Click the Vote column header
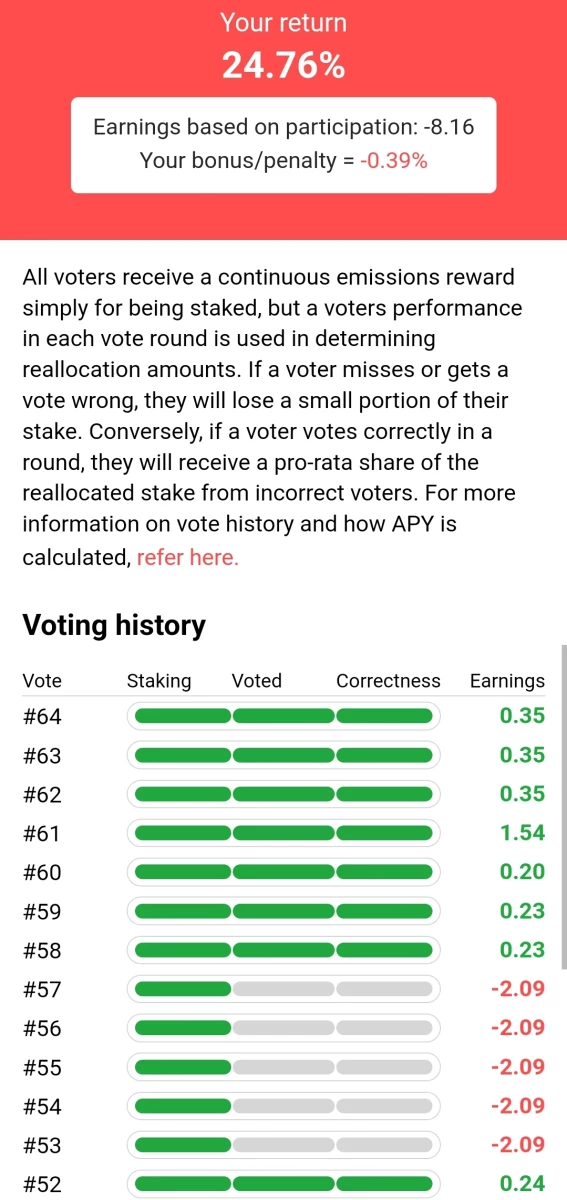This screenshot has height=1200, width=567. point(42,681)
